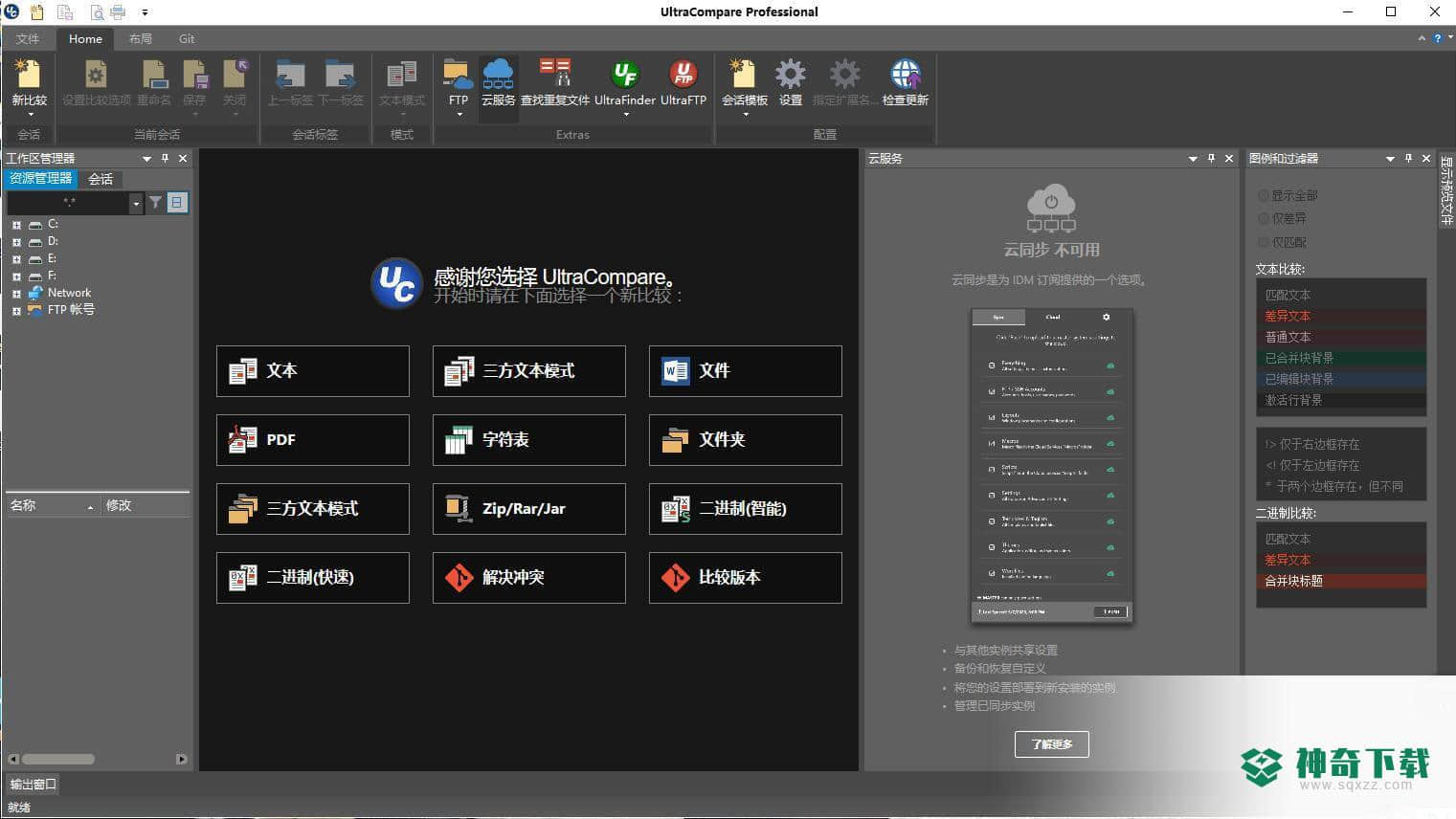The image size is (1456, 819).
Task: Expand the FTP 帐号 tree node
Action: [16, 311]
